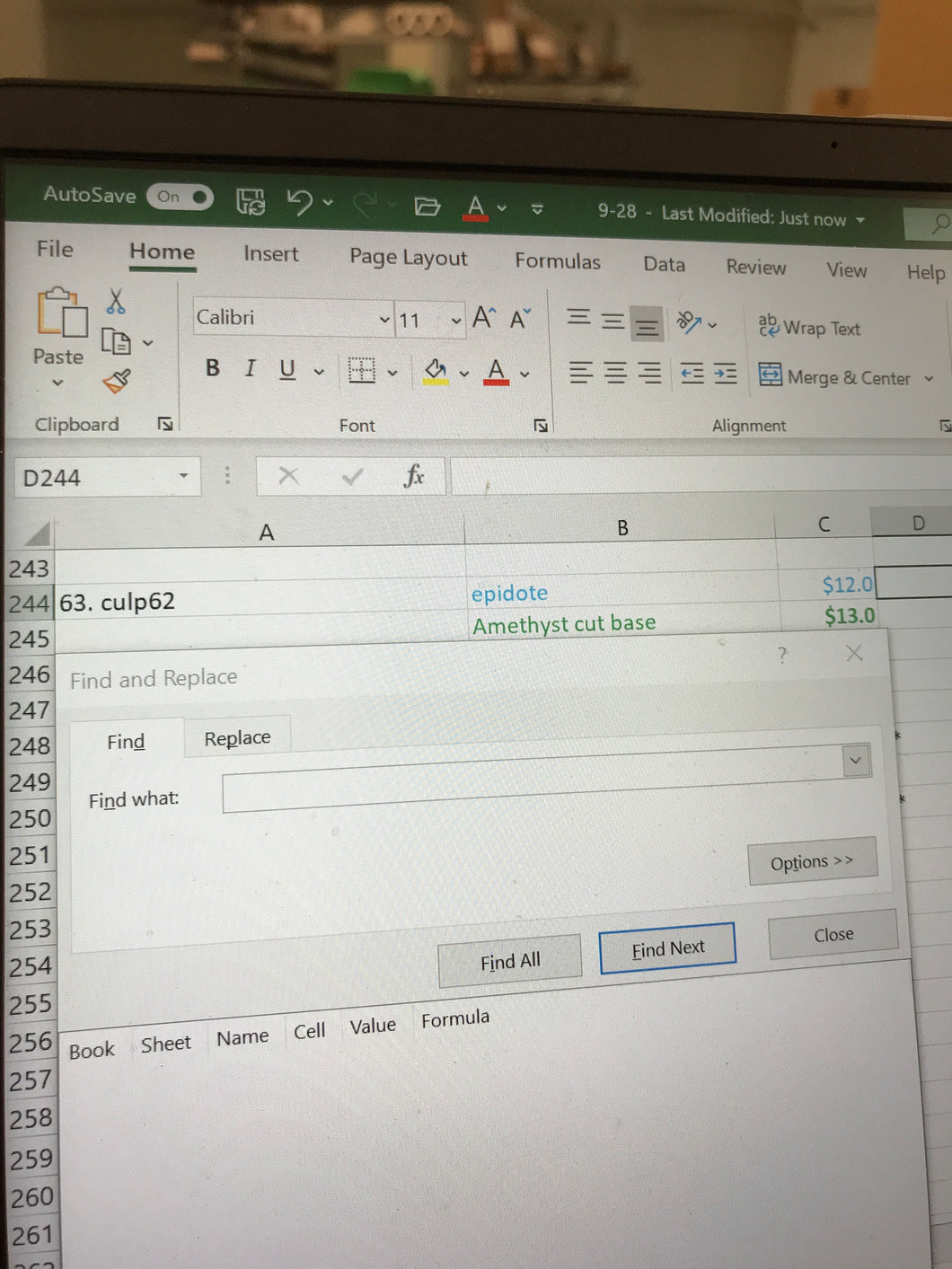Decrease the cell indent
This screenshot has width=952, height=1269.
pos(692,374)
